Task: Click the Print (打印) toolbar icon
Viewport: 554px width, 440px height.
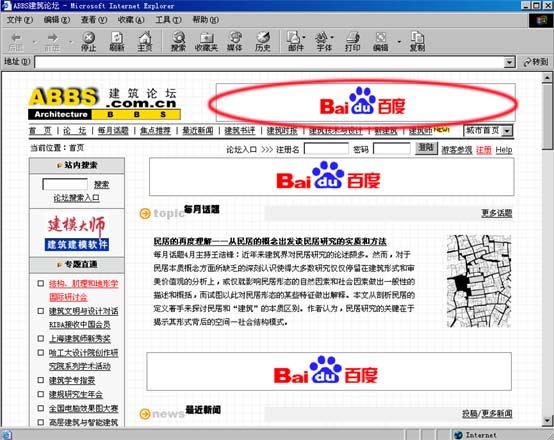Action: coord(353,41)
